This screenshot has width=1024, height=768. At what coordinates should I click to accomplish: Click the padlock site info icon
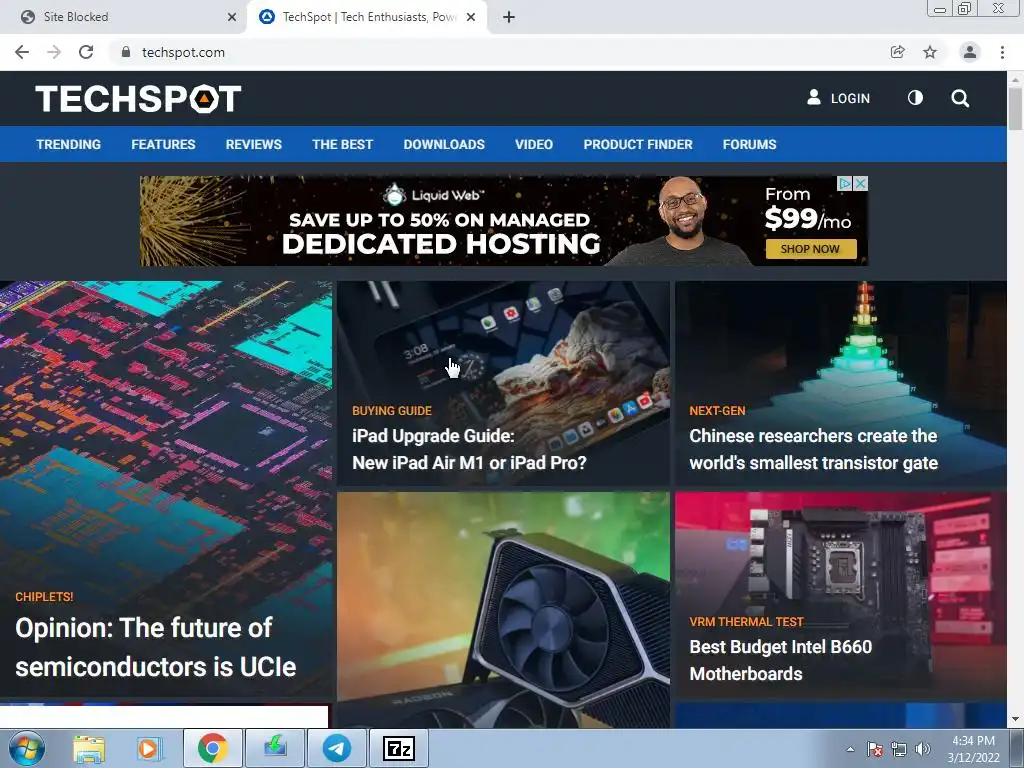pos(126,52)
